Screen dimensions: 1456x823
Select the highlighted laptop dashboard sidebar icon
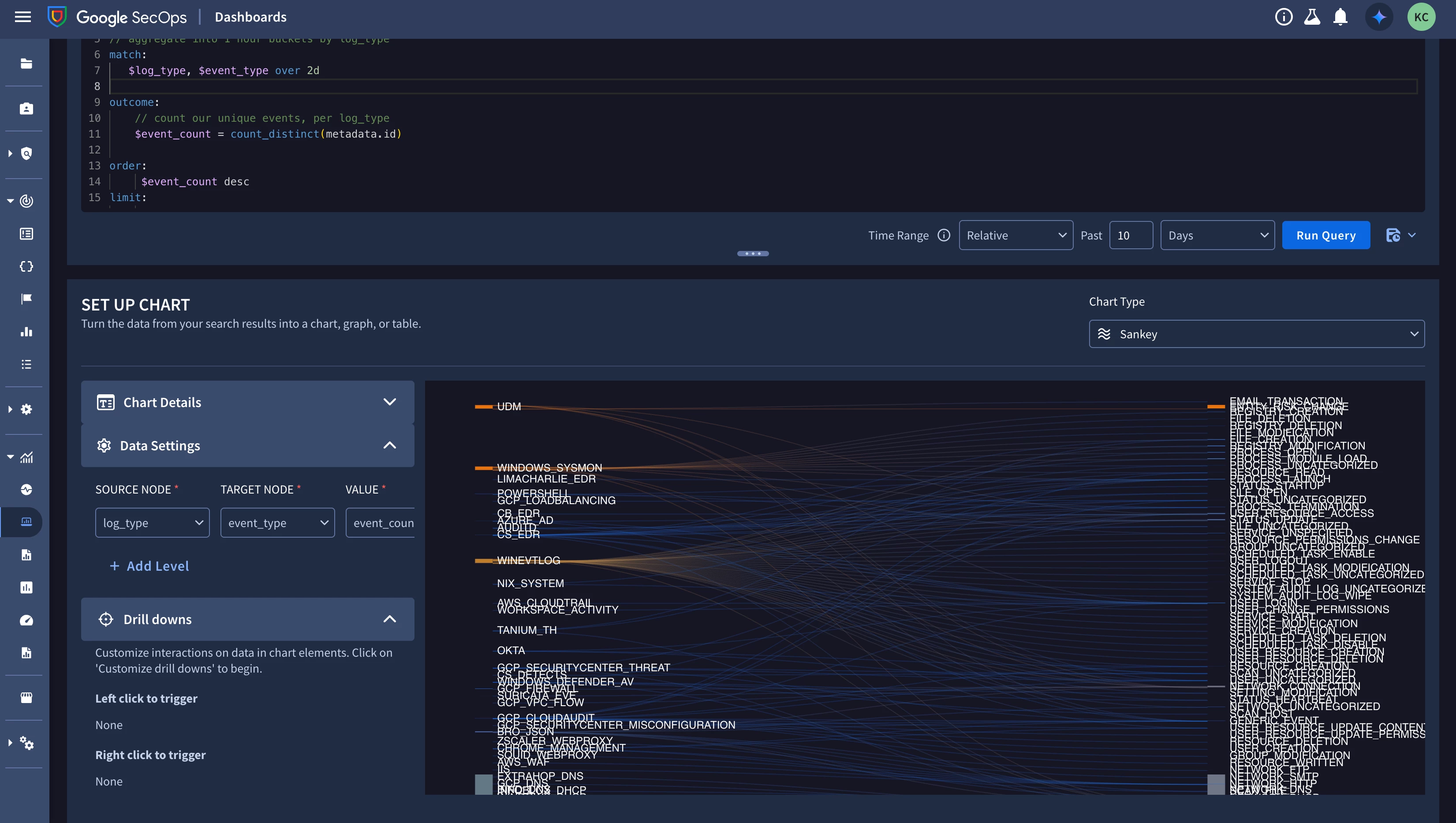coord(26,522)
